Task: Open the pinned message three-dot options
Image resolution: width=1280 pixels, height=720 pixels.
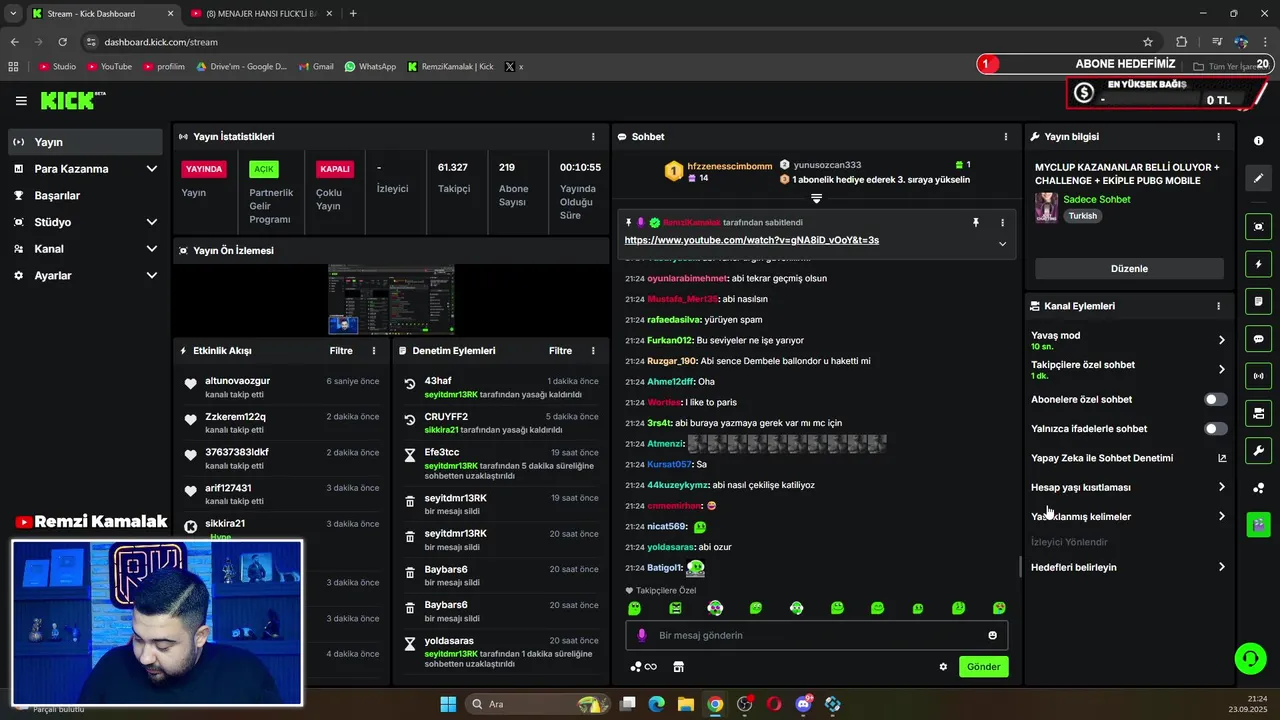Action: [x=1002, y=223]
